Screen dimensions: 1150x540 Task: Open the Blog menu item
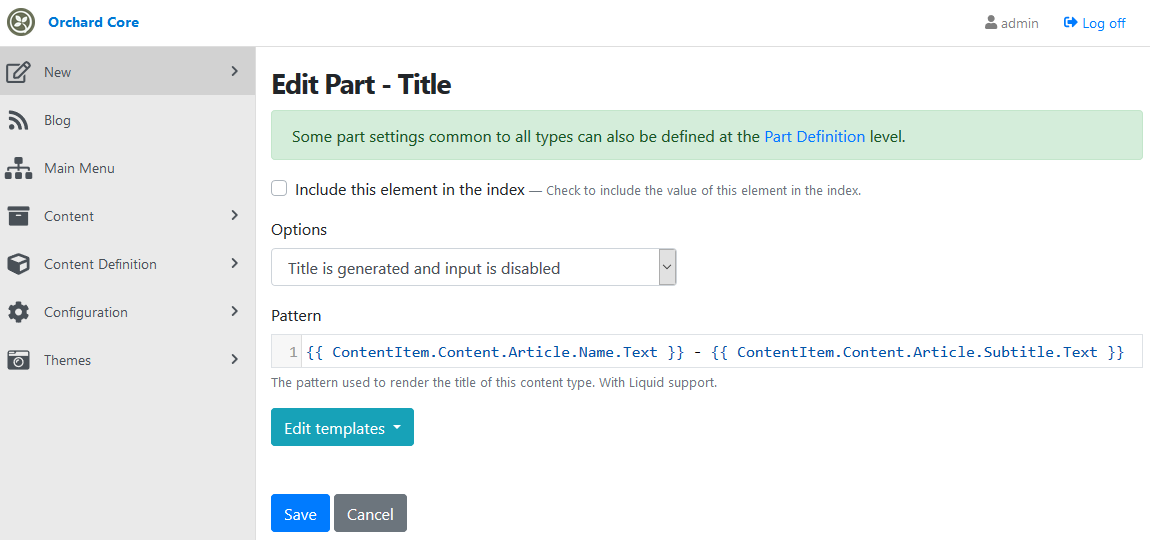(x=128, y=120)
